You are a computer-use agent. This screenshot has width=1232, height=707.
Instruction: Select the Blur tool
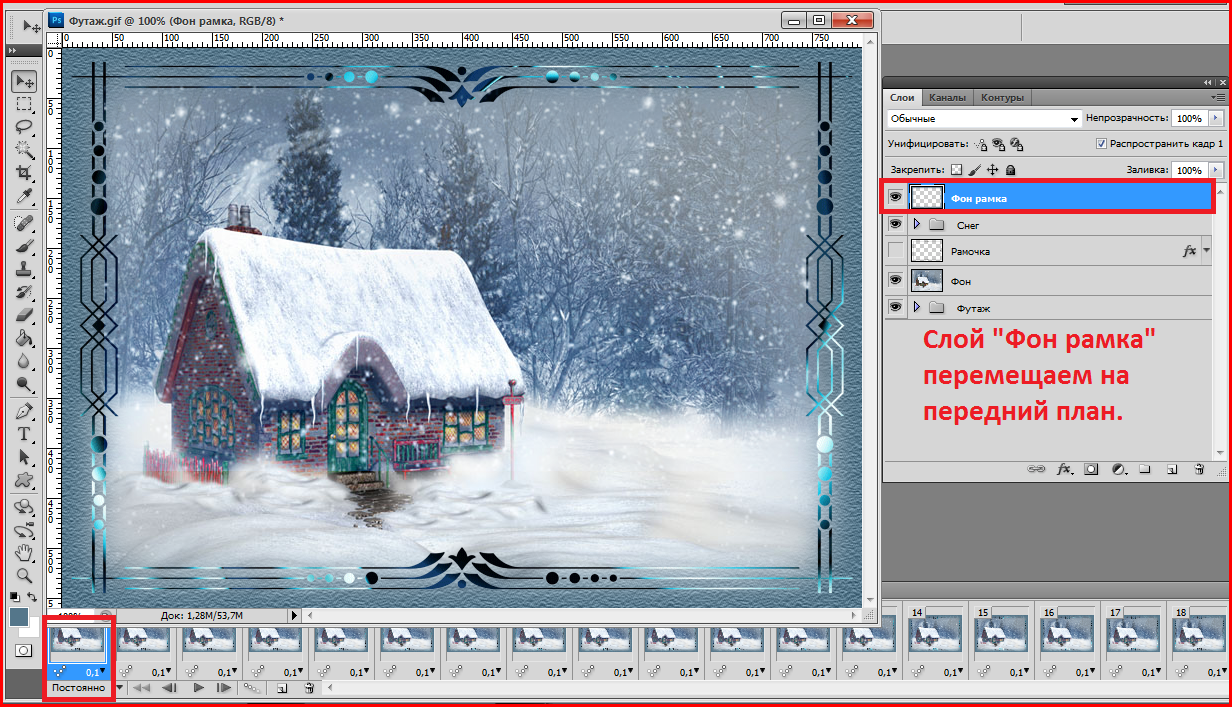coord(24,361)
